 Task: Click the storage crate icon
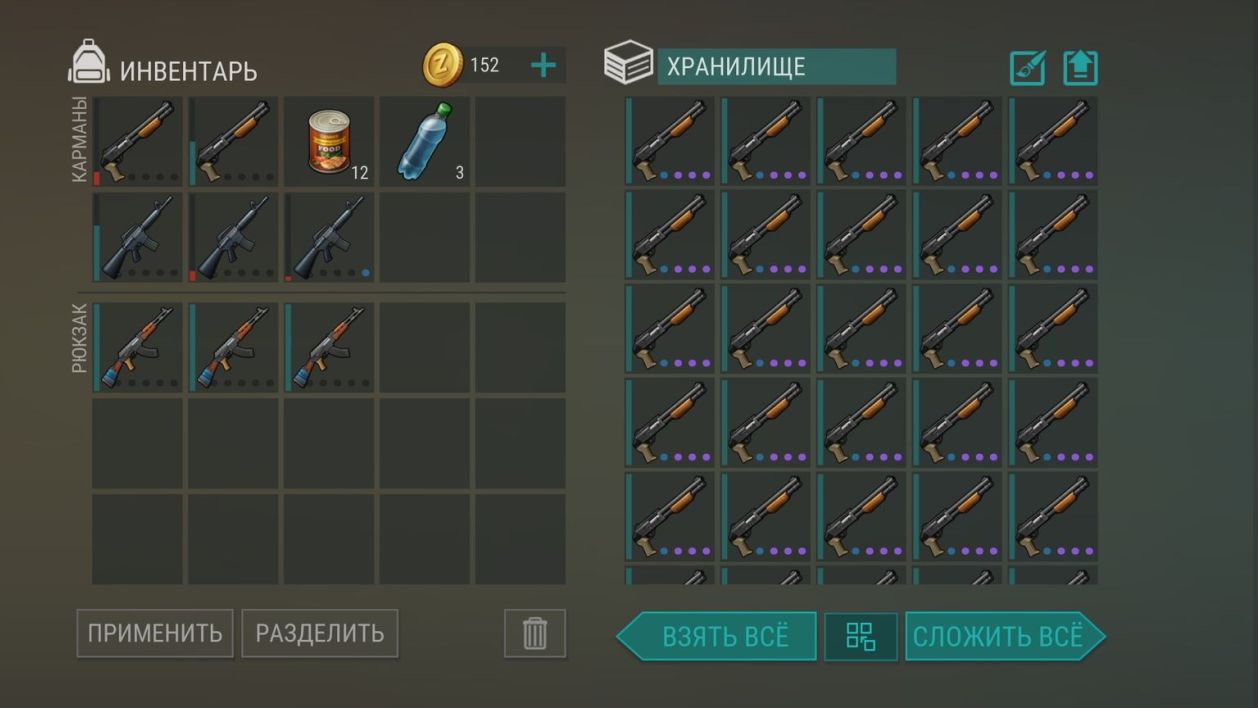628,63
